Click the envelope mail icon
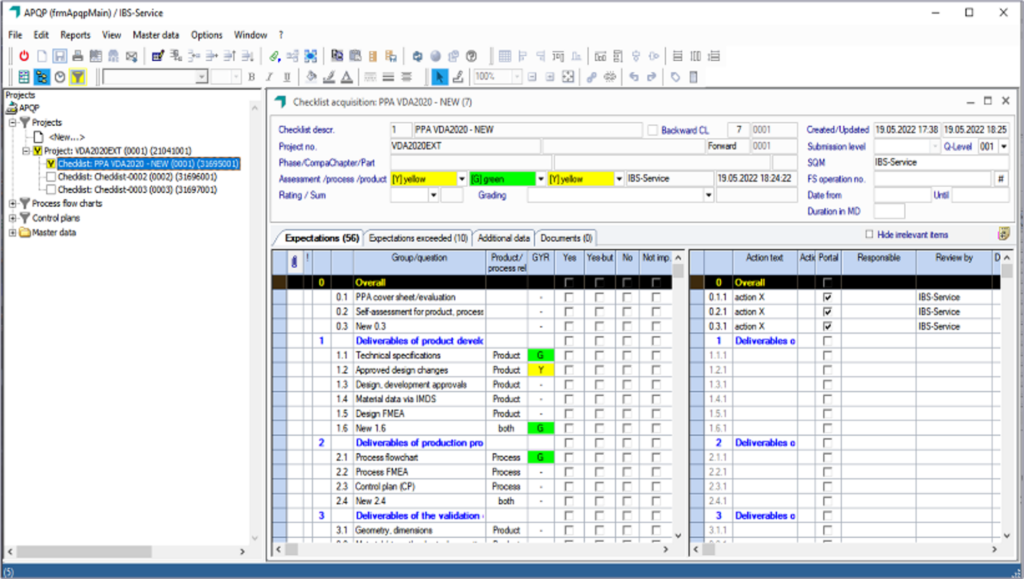 tap(131, 56)
